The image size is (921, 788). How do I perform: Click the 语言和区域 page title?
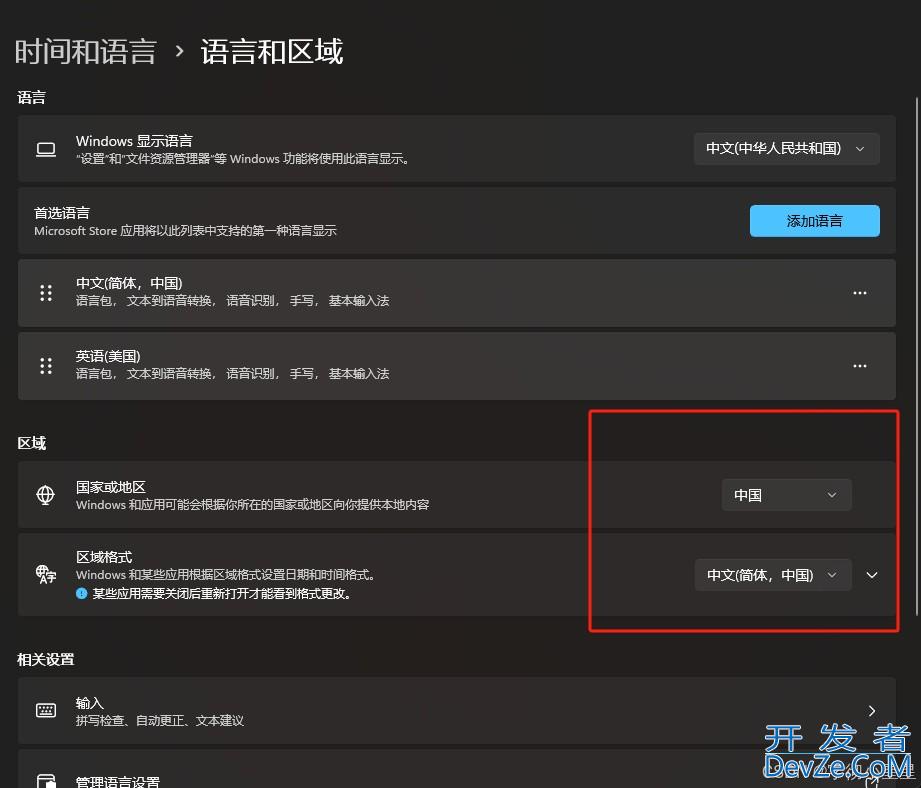pyautogui.click(x=272, y=52)
